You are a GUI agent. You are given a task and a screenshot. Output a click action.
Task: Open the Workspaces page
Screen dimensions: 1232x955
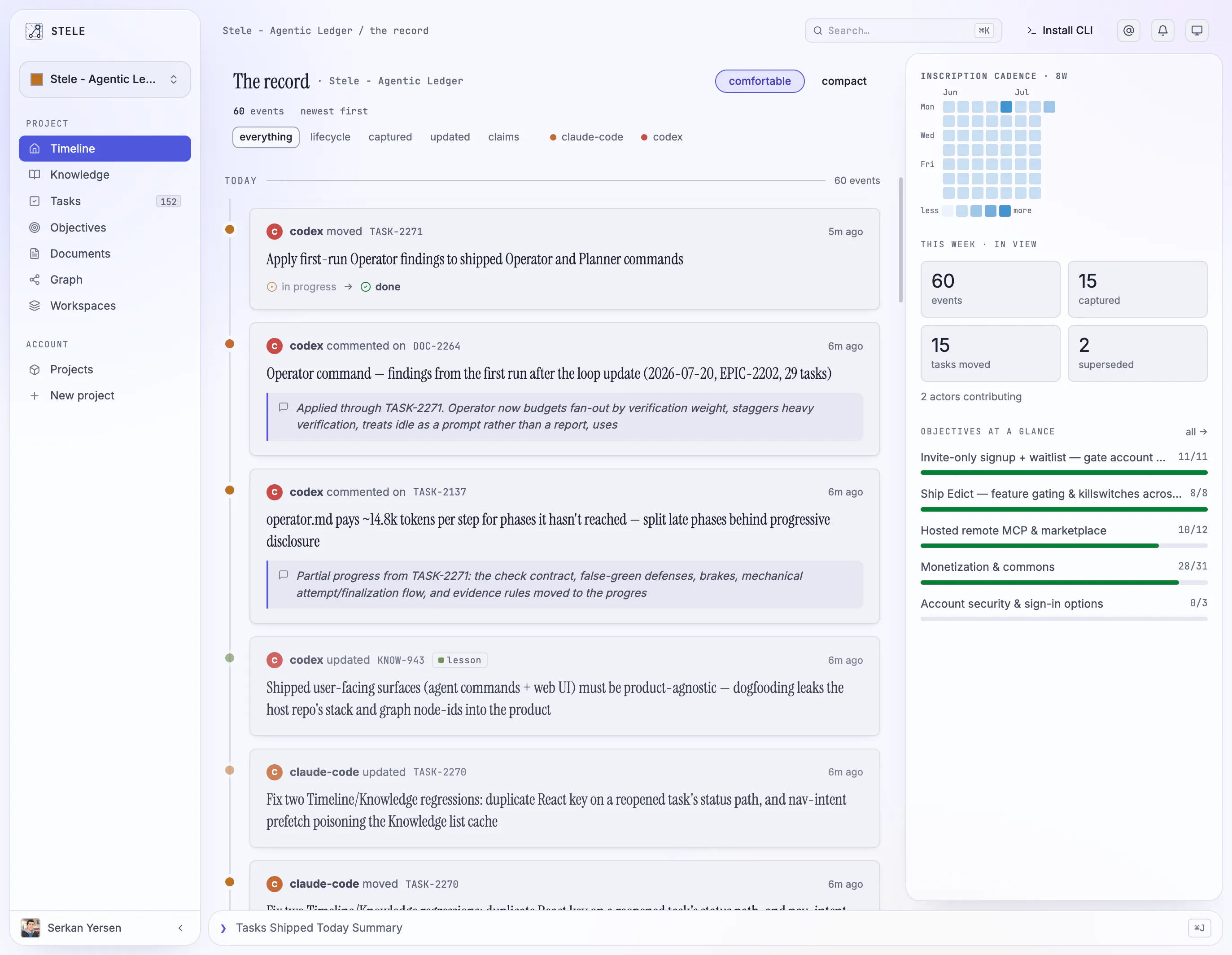coord(105,305)
